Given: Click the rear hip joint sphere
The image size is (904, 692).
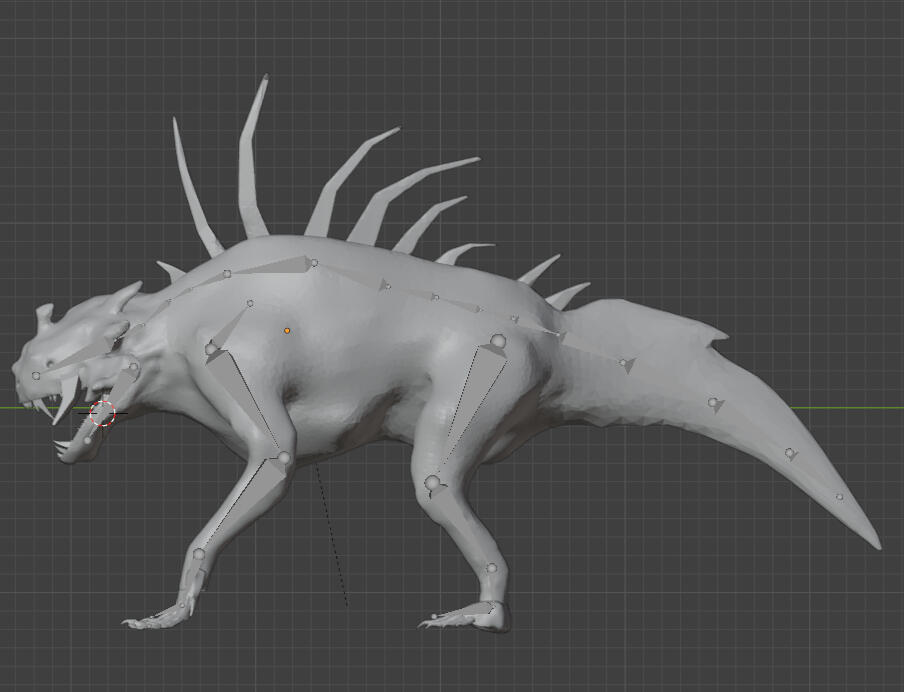Looking at the screenshot, I should [x=497, y=342].
